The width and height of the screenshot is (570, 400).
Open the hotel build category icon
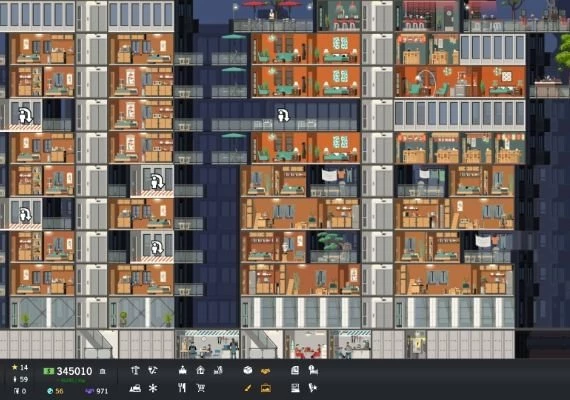click(x=218, y=371)
